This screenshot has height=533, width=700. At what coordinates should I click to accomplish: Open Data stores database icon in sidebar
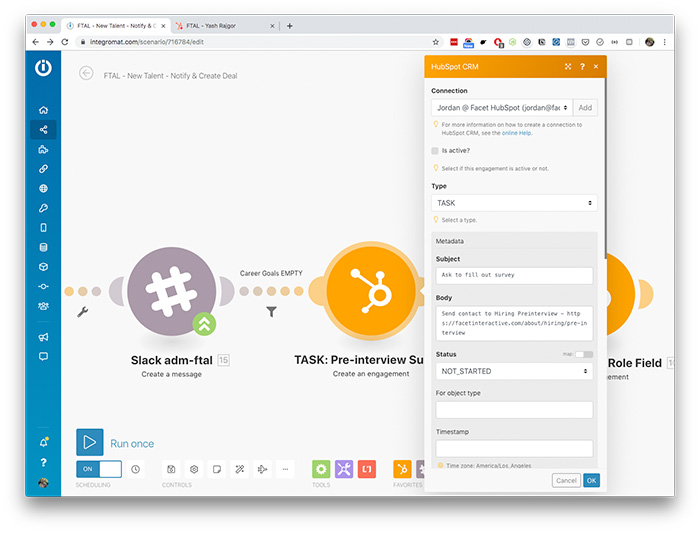(x=43, y=247)
